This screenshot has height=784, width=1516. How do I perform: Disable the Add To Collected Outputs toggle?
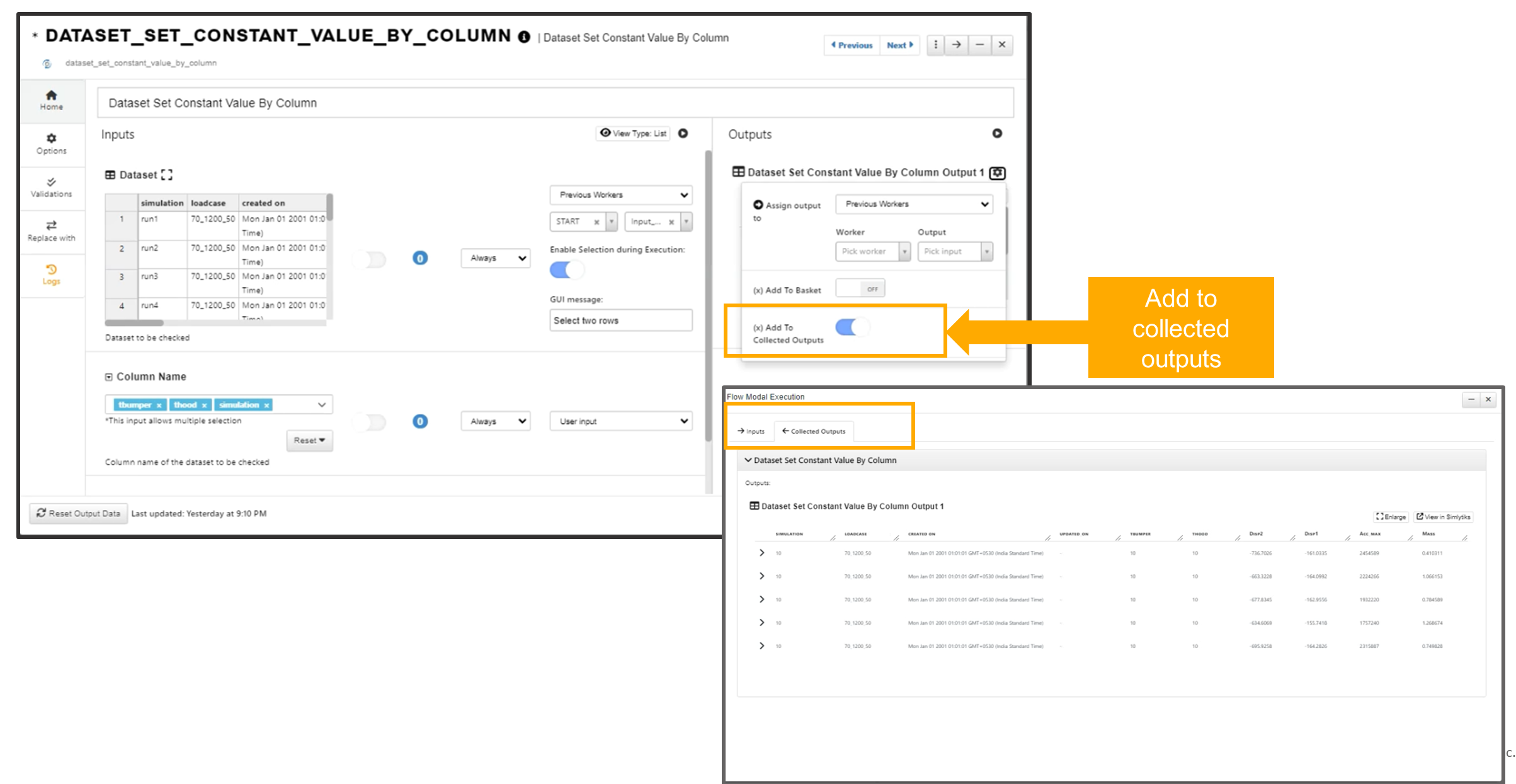click(x=853, y=327)
